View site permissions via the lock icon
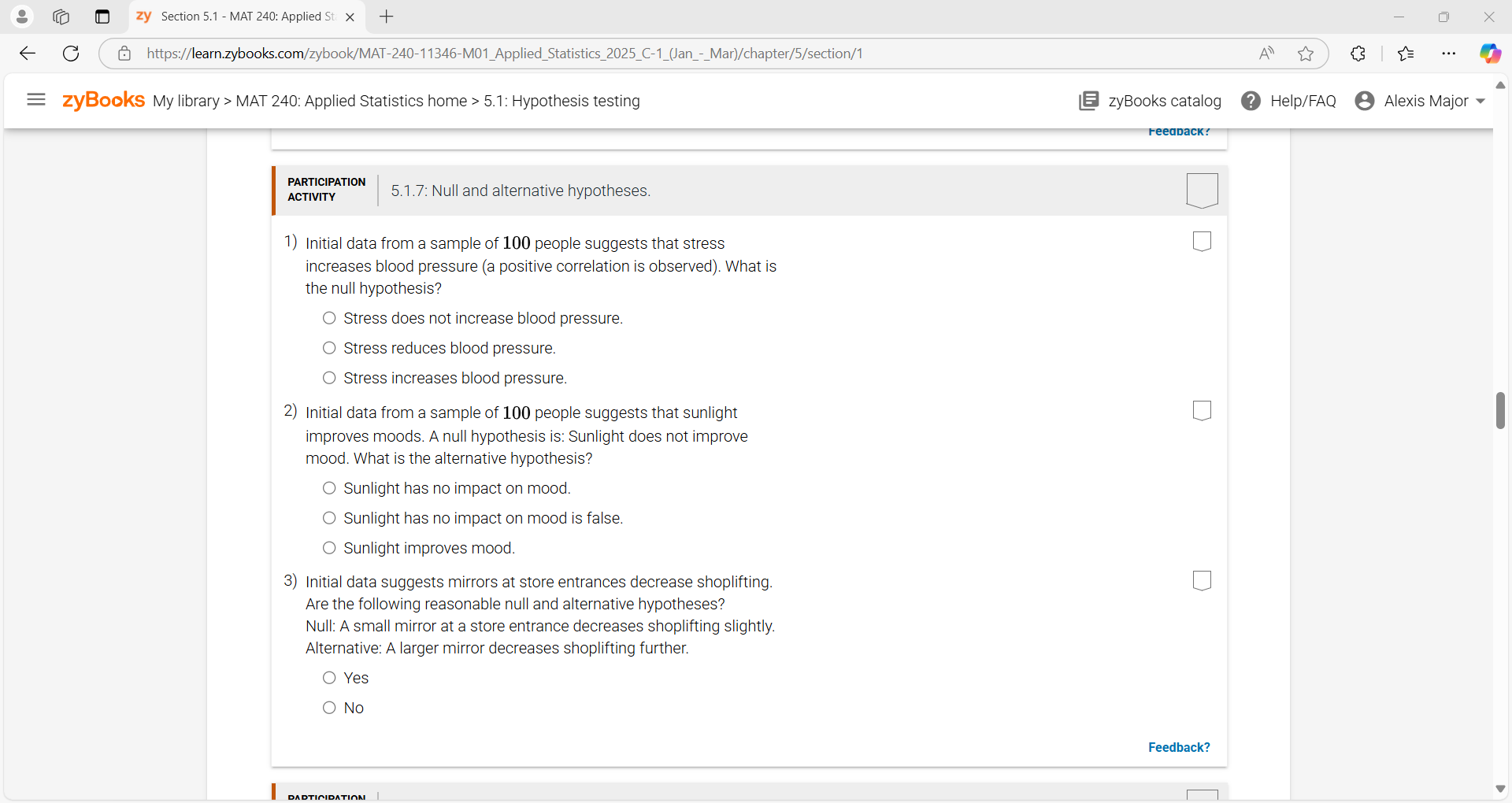 point(124,54)
